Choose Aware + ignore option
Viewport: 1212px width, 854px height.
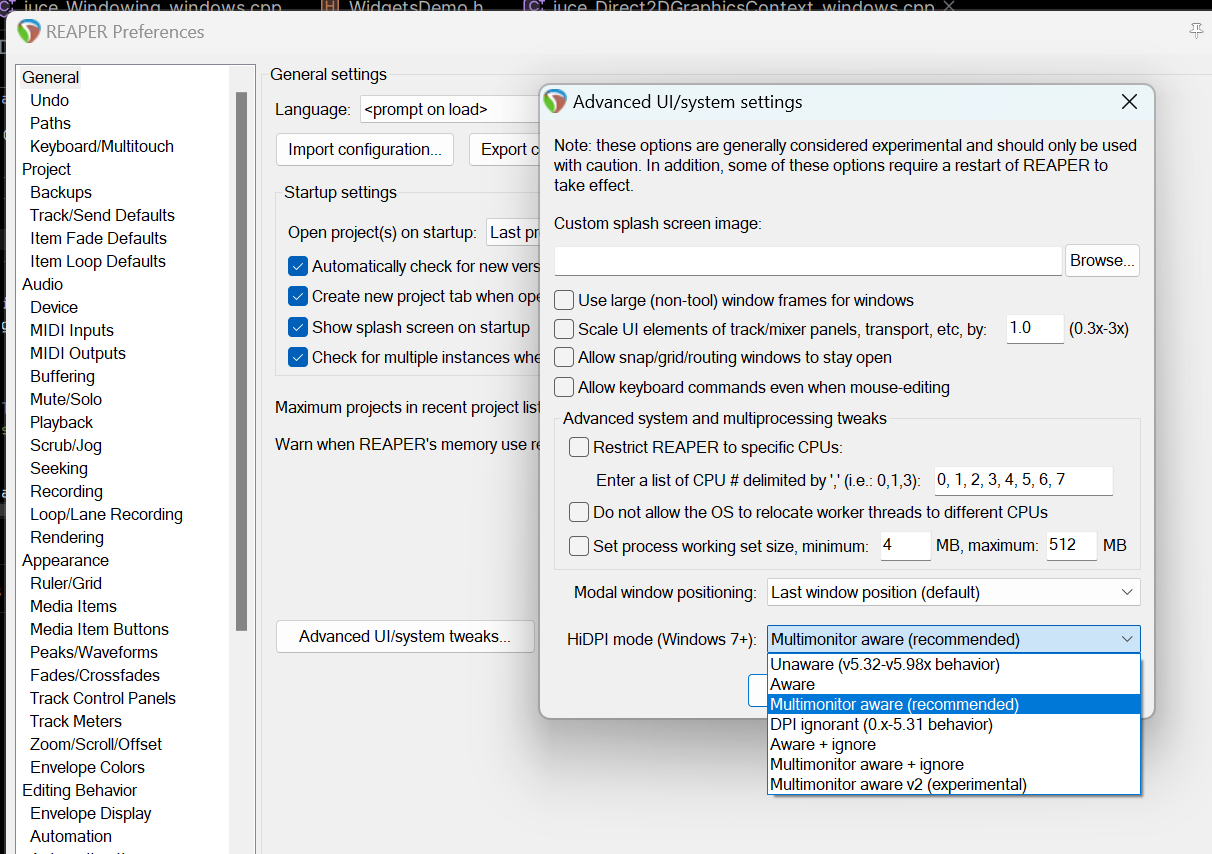tap(954, 744)
